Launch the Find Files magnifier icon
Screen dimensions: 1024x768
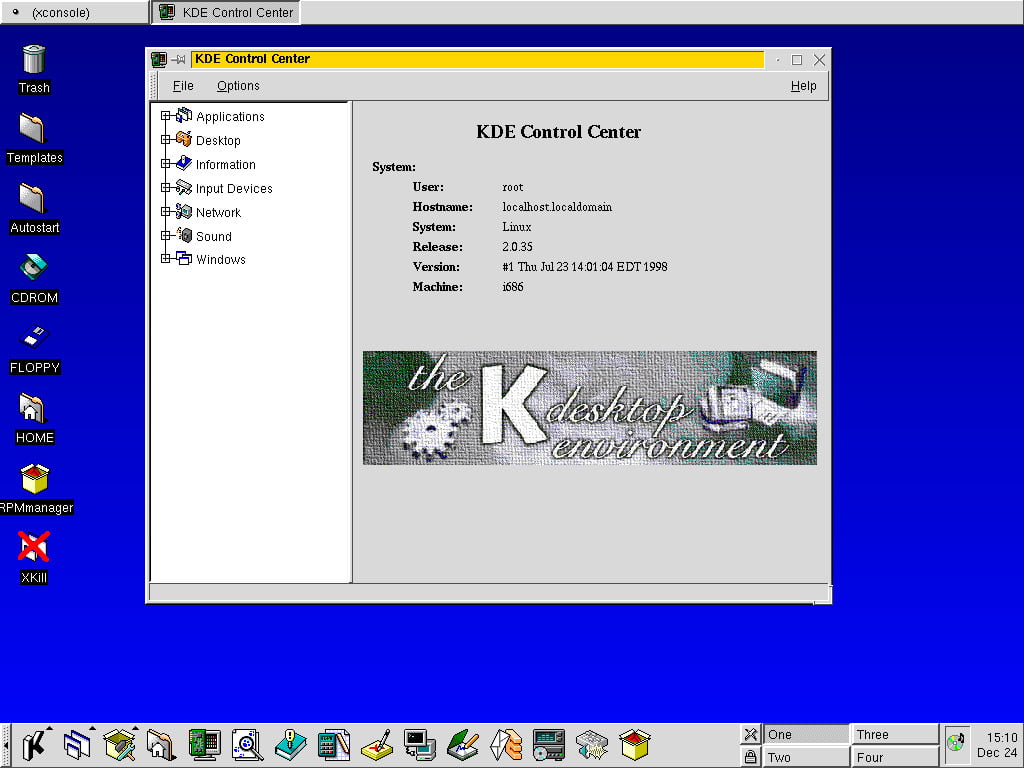[x=248, y=745]
